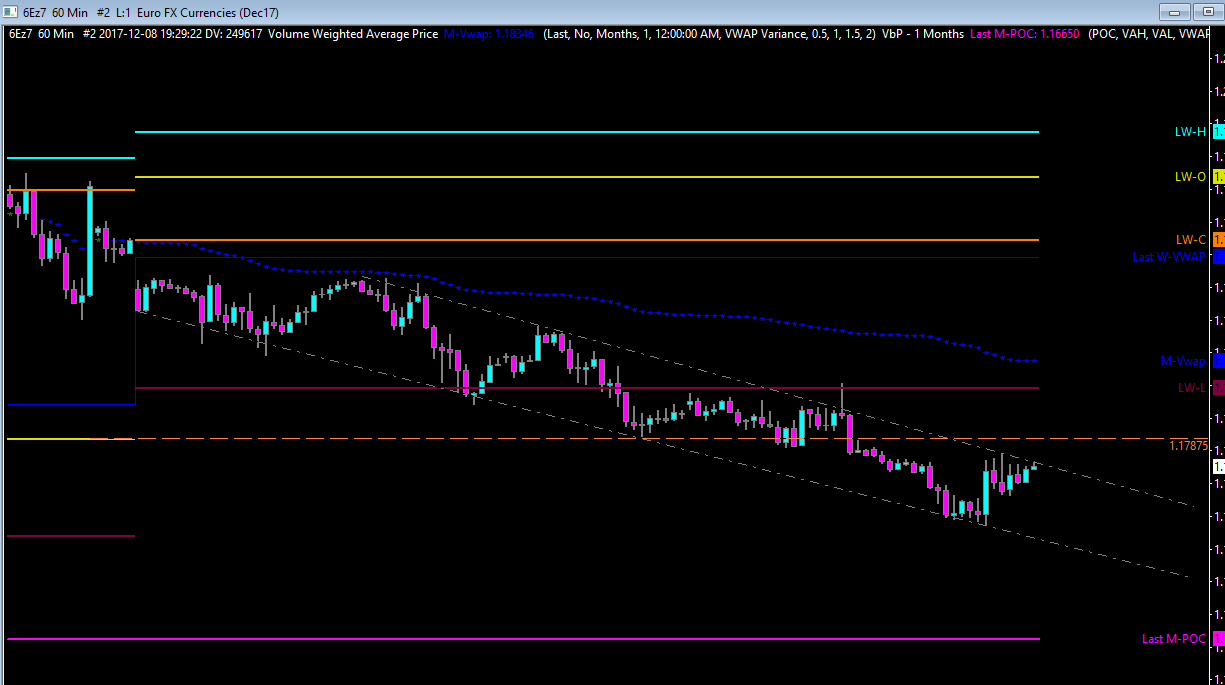Click the yellow LW-O price scale marker
The width and height of the screenshot is (1225, 685).
point(1218,177)
